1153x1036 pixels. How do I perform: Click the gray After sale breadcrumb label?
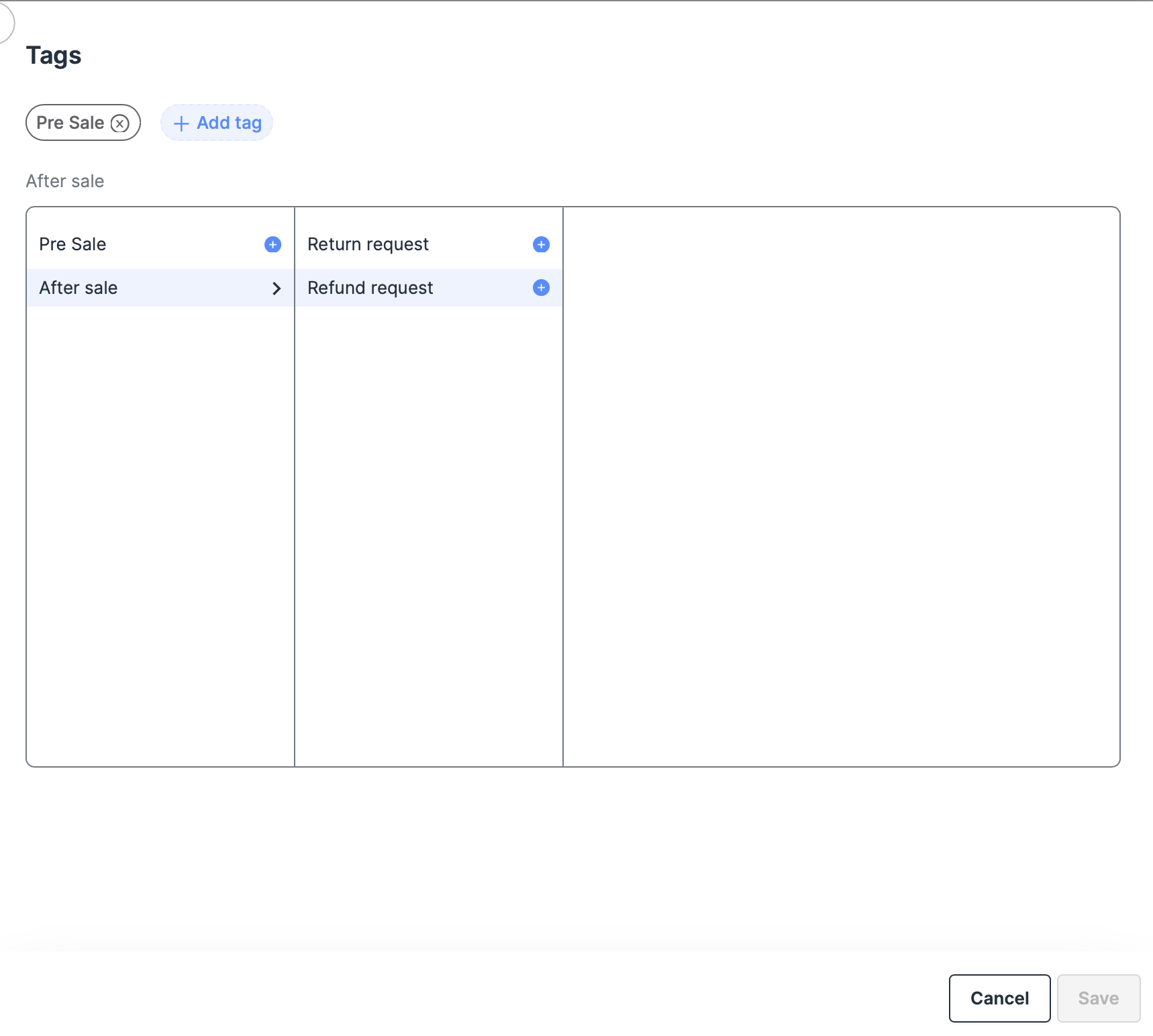(65, 181)
